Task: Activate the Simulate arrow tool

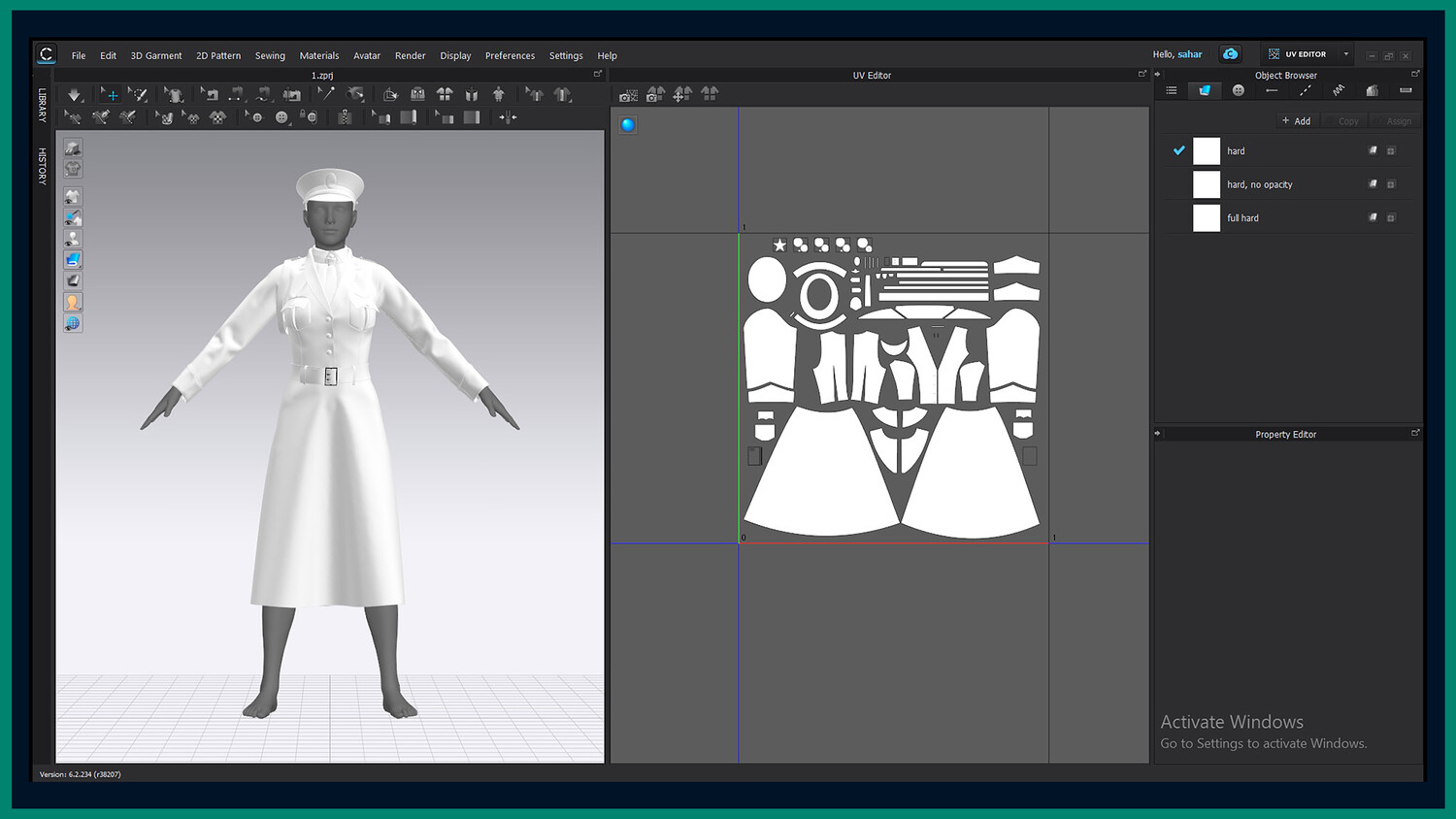Action: (74, 94)
